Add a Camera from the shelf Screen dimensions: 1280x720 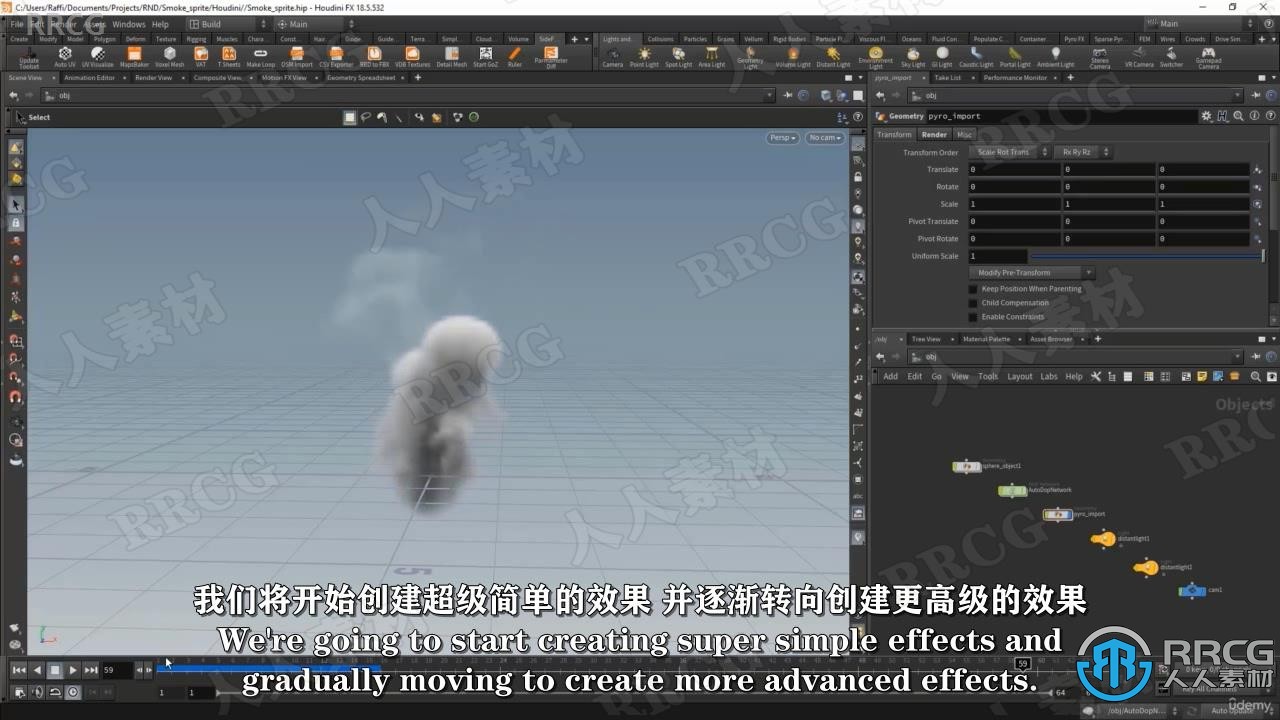point(612,57)
